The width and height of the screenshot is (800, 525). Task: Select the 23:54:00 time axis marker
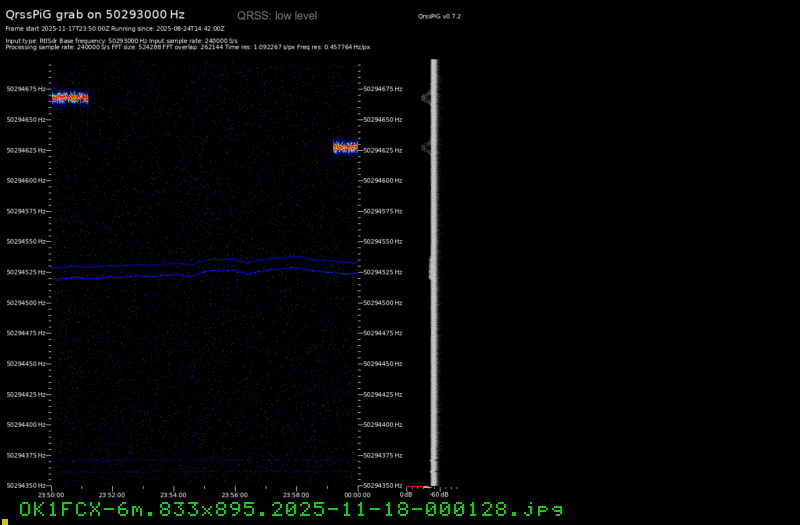[x=173, y=494]
